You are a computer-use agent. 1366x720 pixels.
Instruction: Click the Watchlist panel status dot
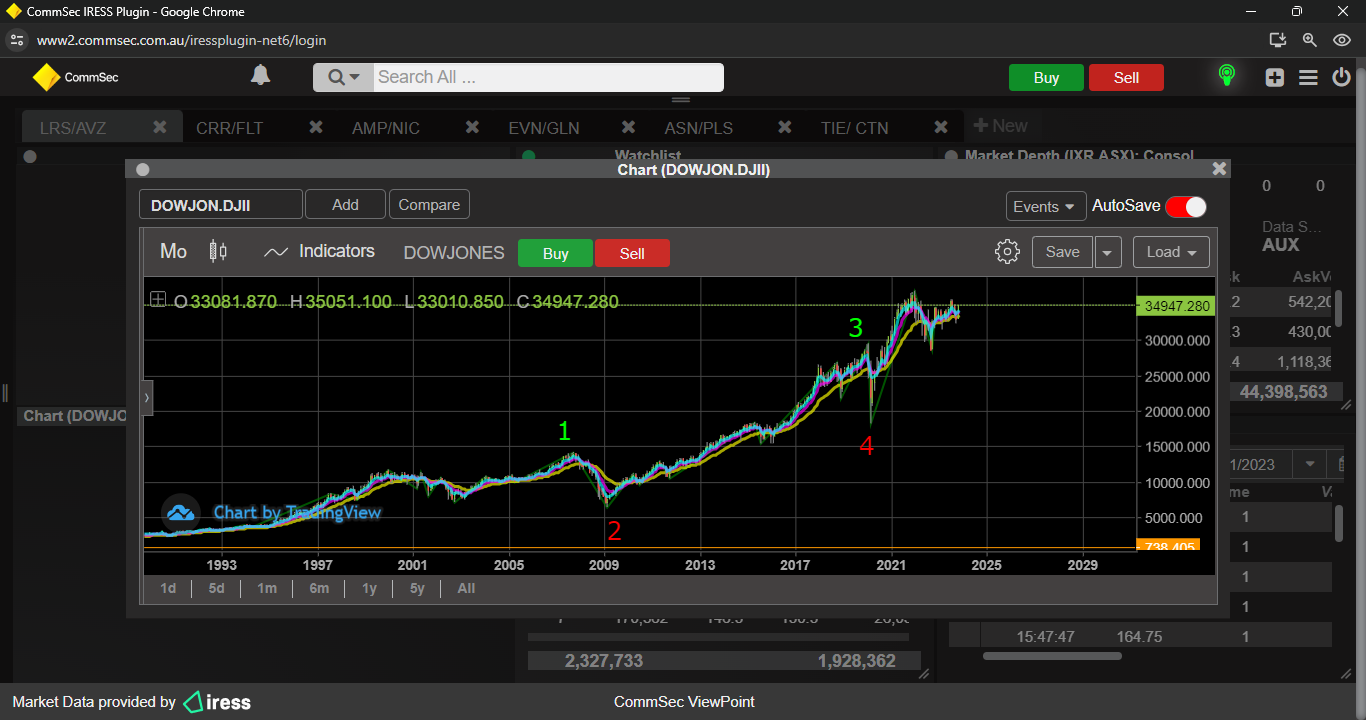(x=529, y=156)
